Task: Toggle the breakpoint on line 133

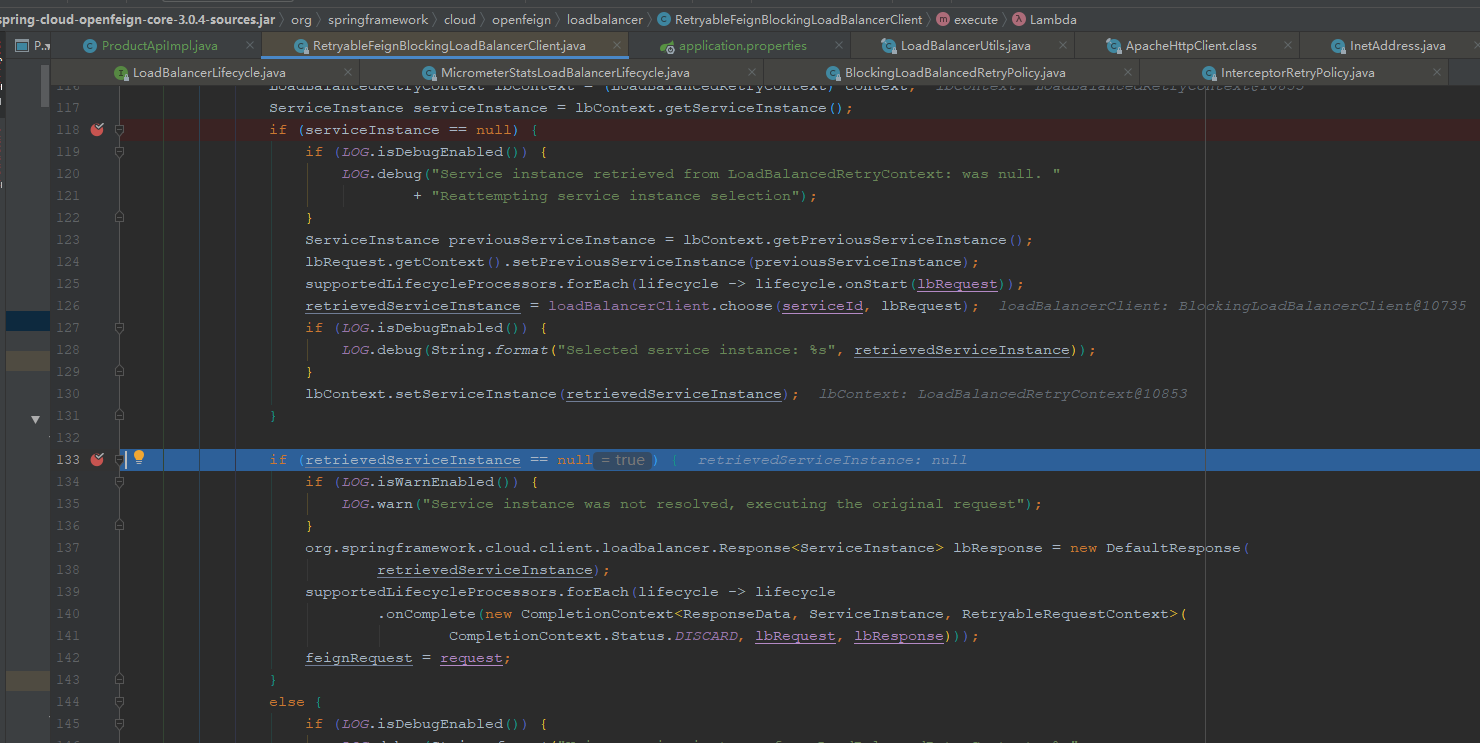Action: coord(96,459)
